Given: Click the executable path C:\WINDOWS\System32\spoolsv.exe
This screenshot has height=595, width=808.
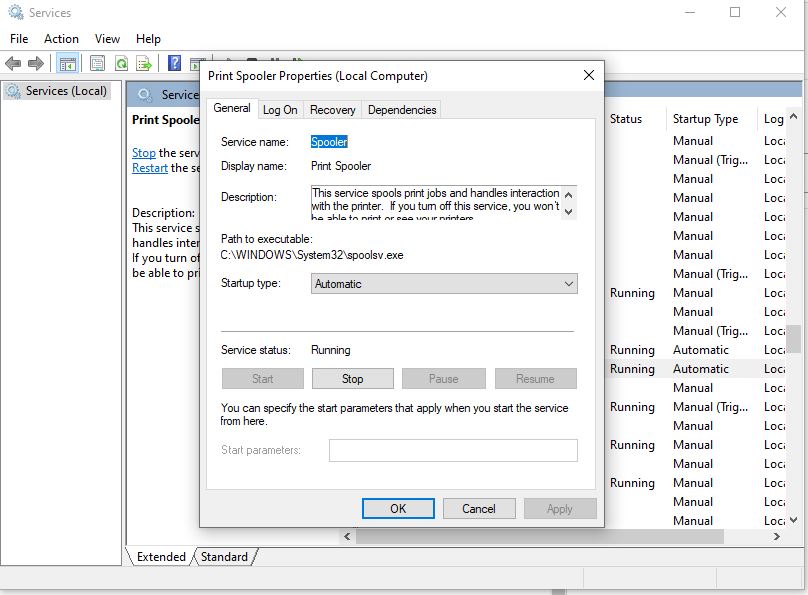Looking at the screenshot, I should click(x=312, y=255).
